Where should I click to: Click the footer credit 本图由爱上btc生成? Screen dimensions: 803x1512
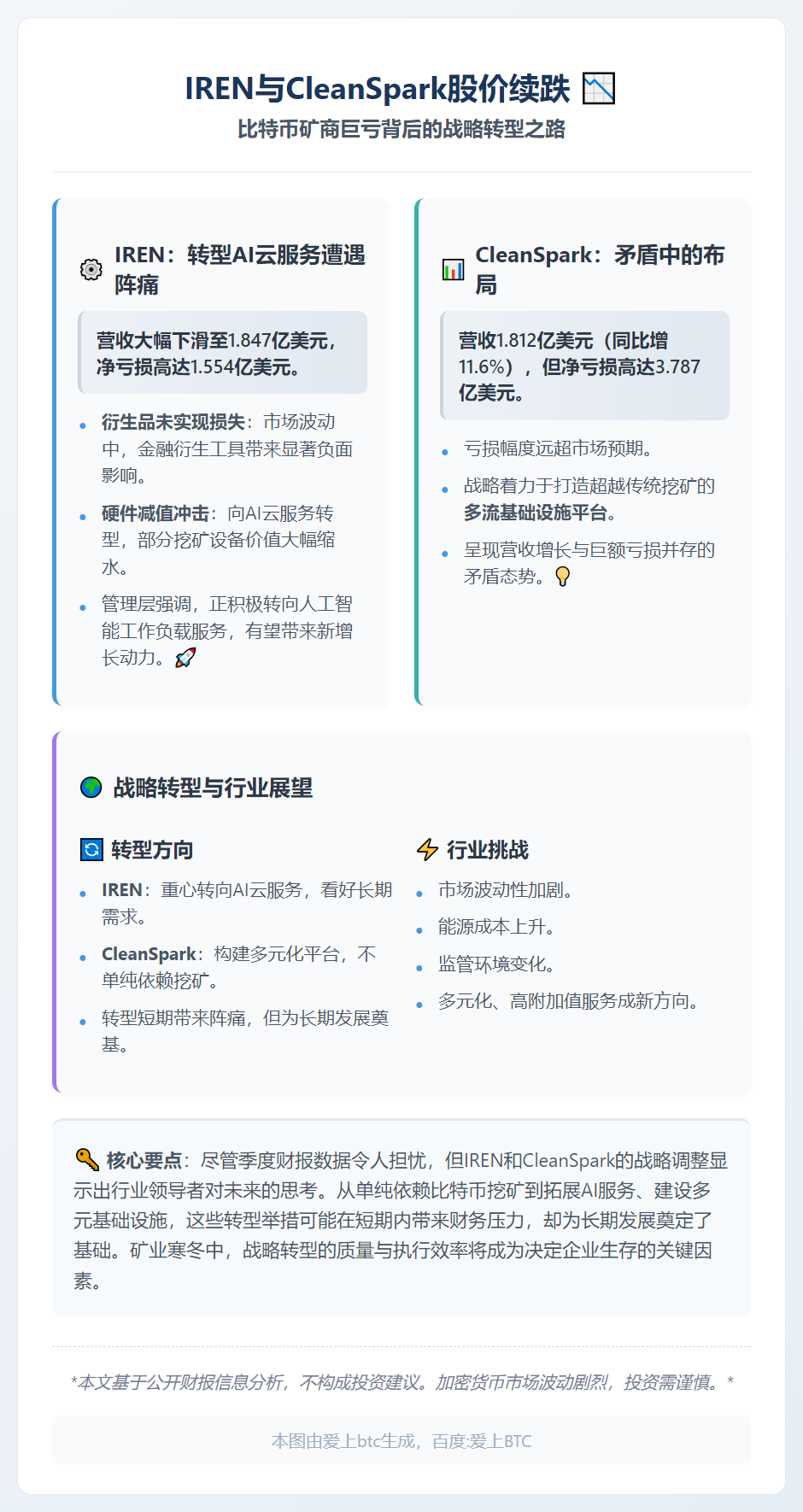point(401,1441)
